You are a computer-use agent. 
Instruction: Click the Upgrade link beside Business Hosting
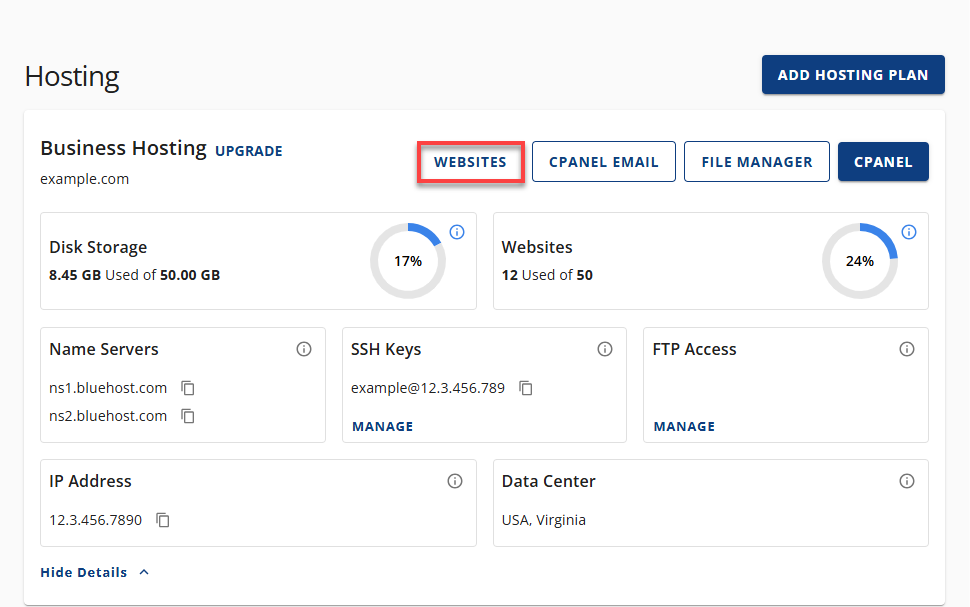coord(249,151)
